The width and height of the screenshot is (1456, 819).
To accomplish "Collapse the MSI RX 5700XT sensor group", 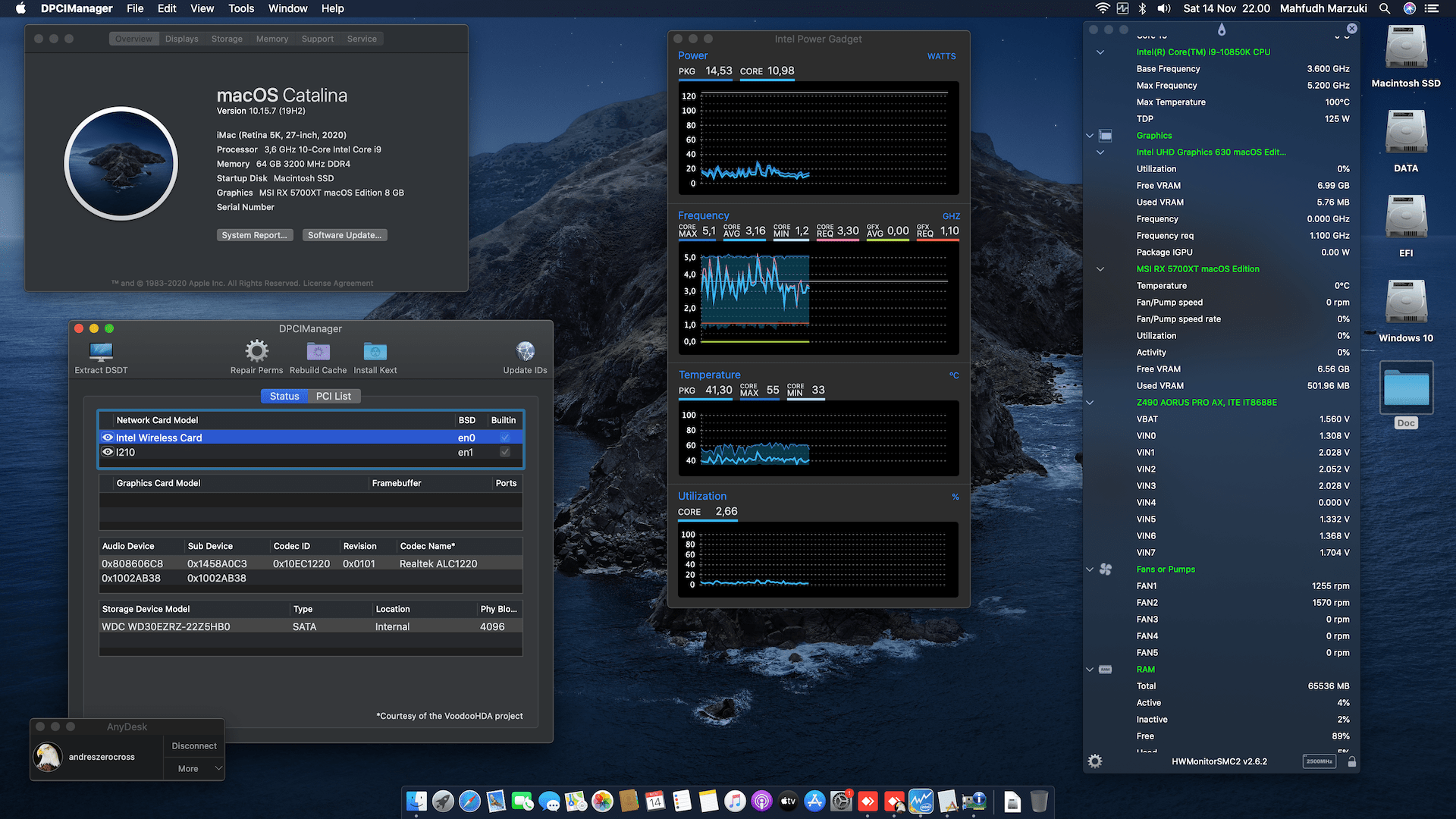I will click(1100, 268).
